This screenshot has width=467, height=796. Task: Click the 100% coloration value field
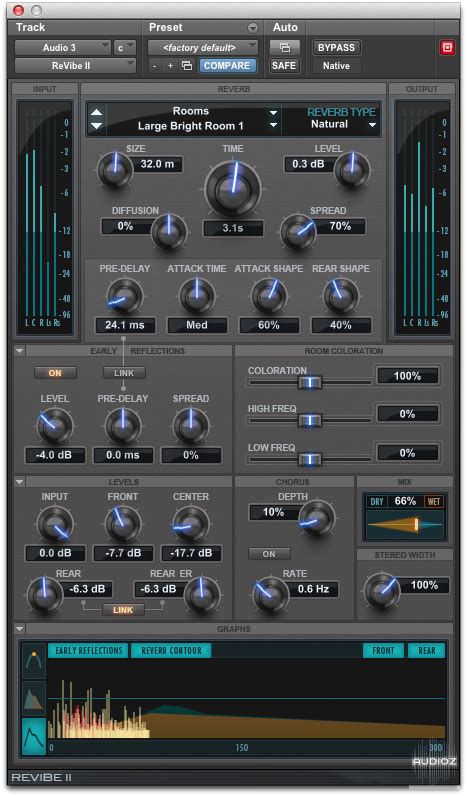tap(408, 376)
